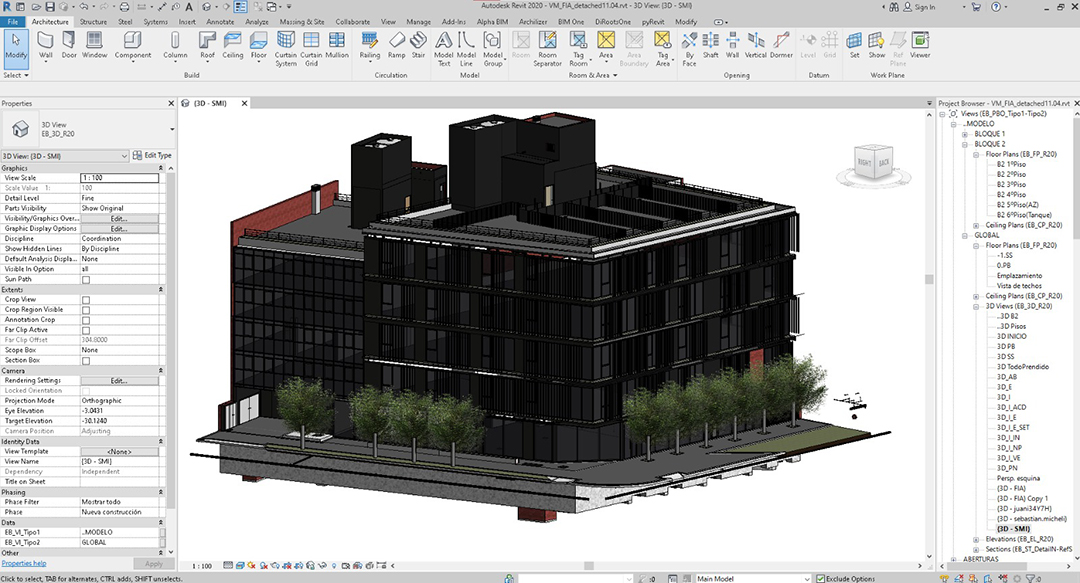Screen dimensions: 1080x583
Task: Click the View Scale value field
Action: tap(118, 178)
